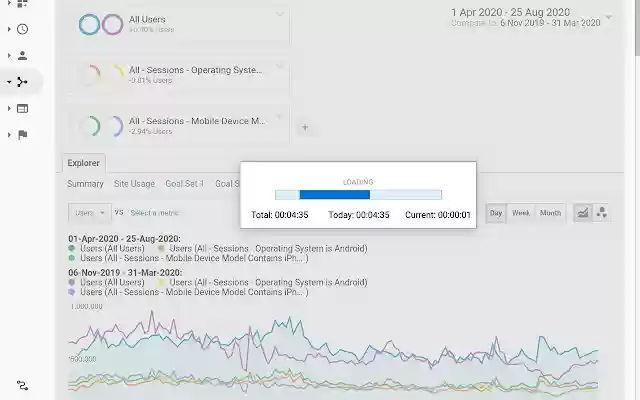This screenshot has height=400, width=640.
Task: Click the Current: 00:00:01 timer text
Action: [438, 215]
